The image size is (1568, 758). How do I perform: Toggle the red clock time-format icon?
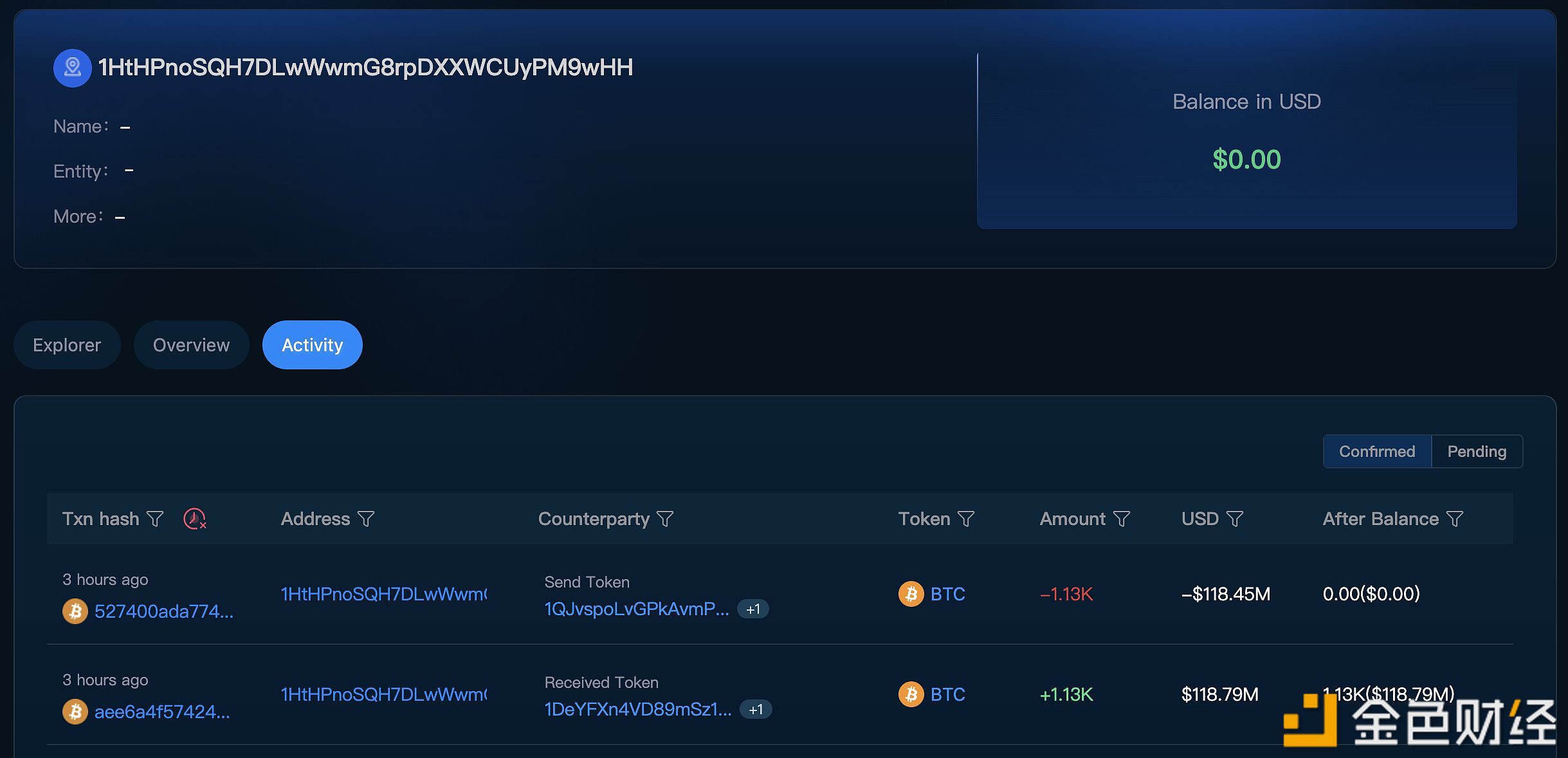pos(194,519)
